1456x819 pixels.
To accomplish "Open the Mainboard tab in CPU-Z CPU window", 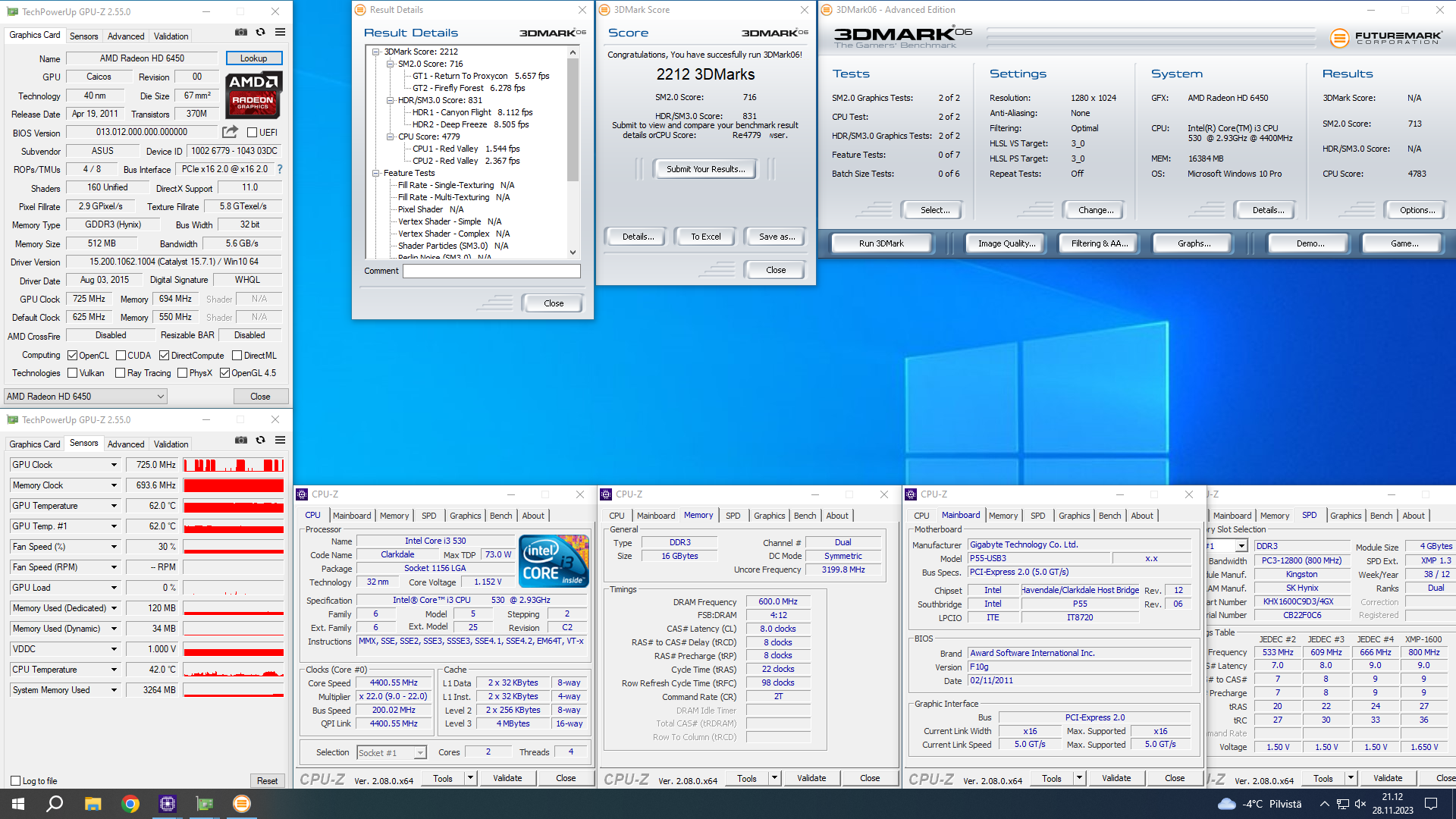I will click(x=352, y=516).
